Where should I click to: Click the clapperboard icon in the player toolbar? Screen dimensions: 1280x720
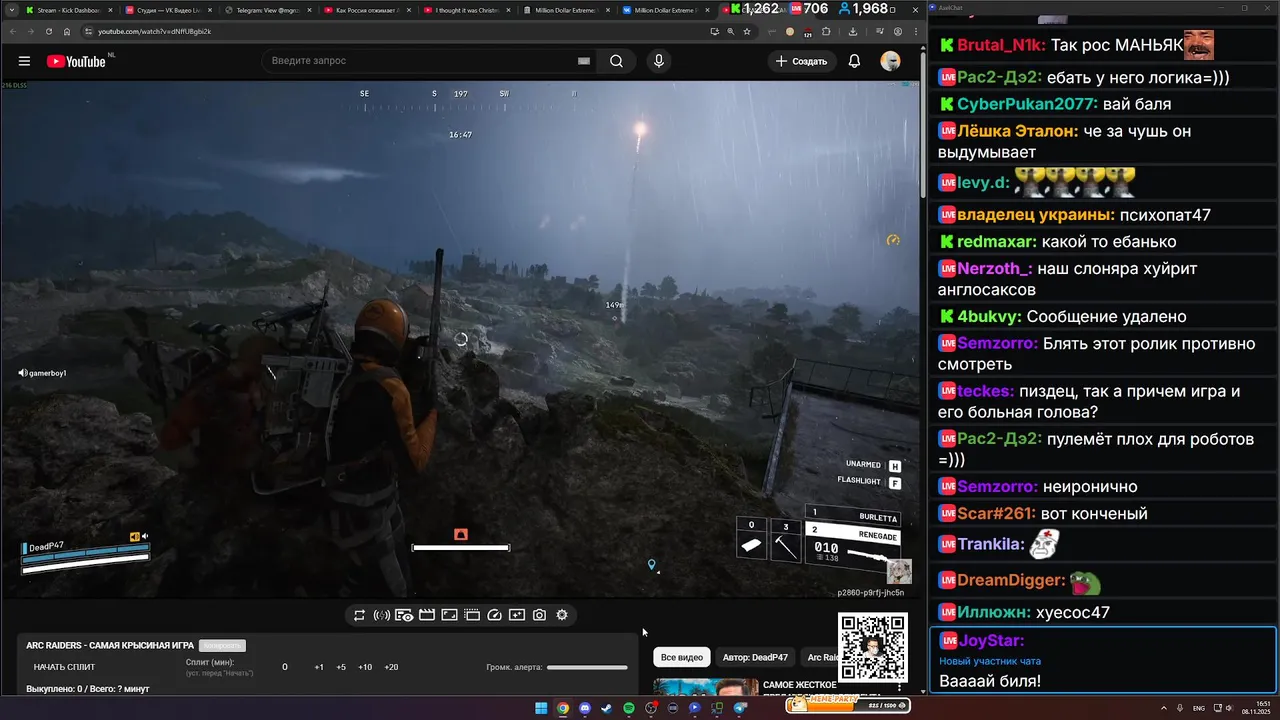pyautogui.click(x=427, y=615)
